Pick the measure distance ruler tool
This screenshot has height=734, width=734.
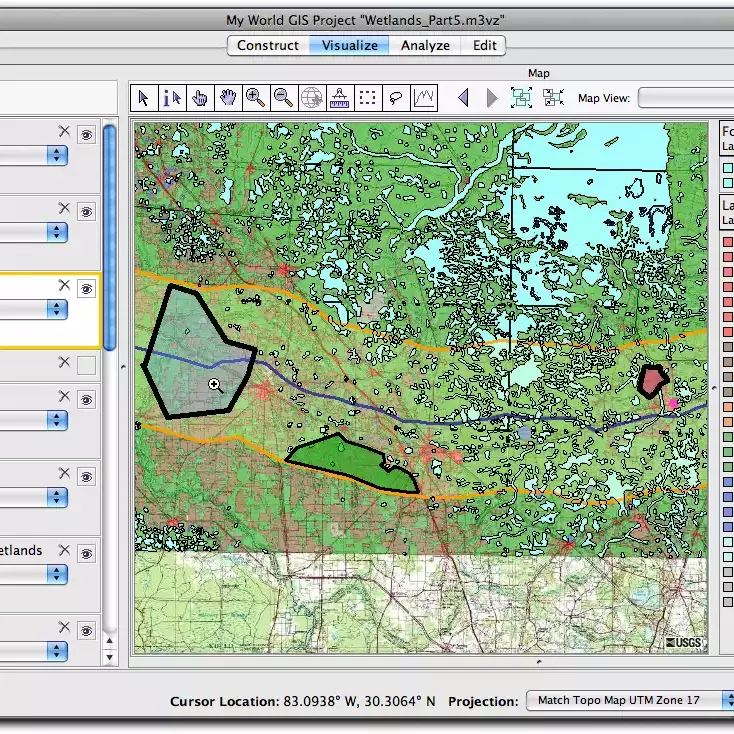[x=340, y=97]
